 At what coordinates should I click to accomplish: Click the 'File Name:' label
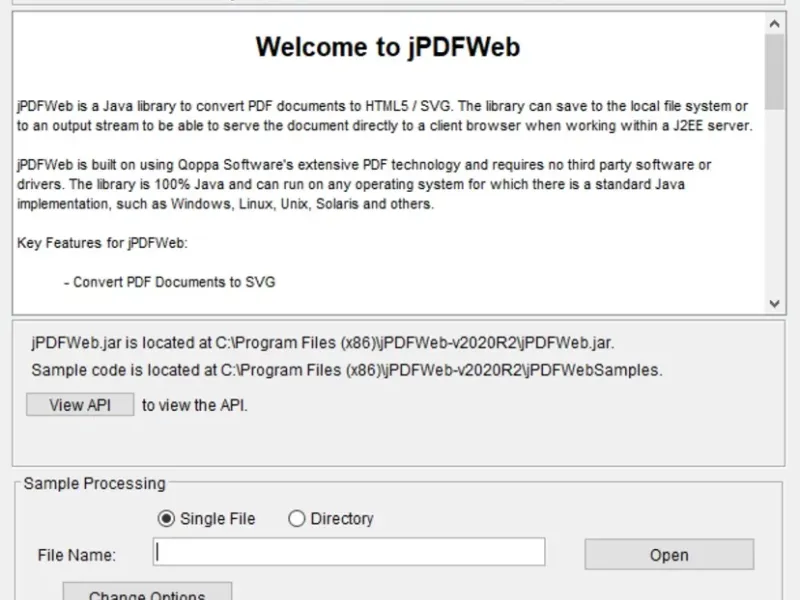(77, 555)
